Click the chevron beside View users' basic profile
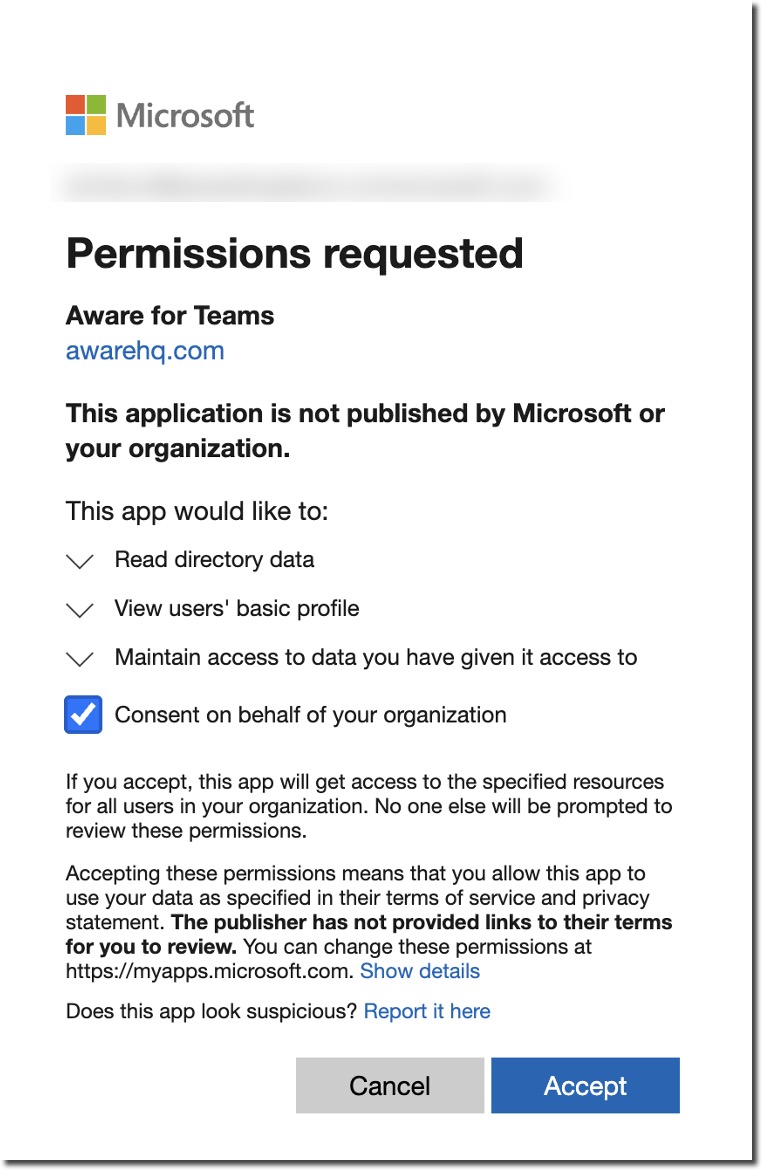The height and width of the screenshot is (1170, 762). click(x=79, y=609)
